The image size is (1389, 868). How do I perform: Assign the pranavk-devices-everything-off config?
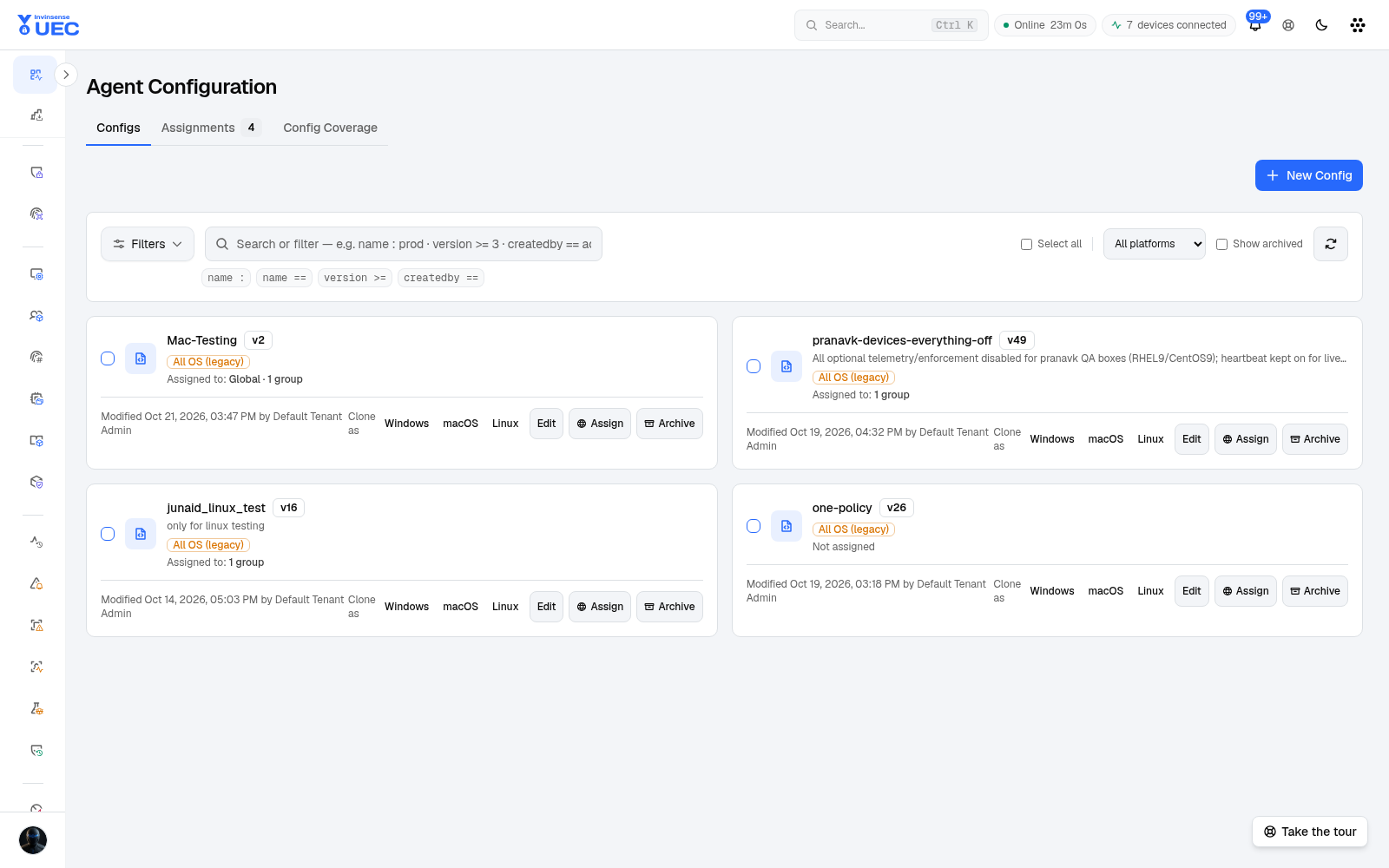point(1245,439)
